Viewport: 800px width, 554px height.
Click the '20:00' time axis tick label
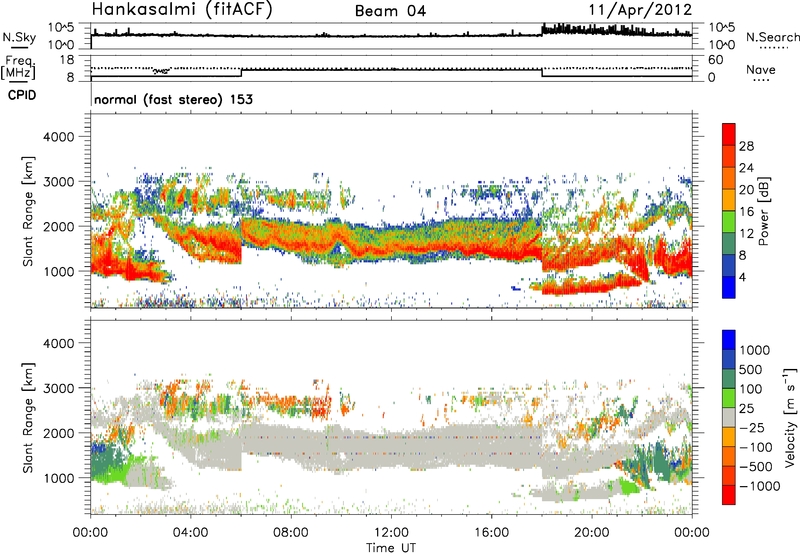coord(592,533)
